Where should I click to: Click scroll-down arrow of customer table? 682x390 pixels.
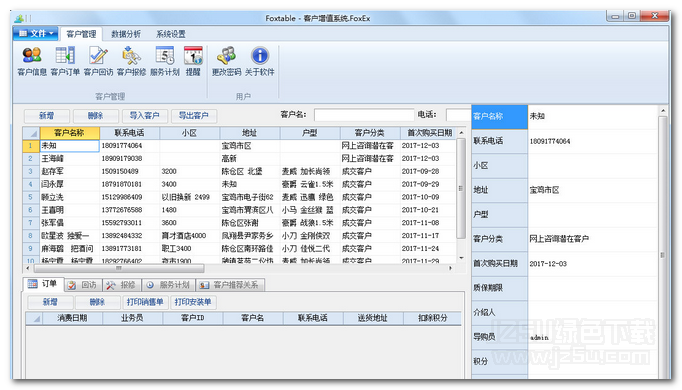click(x=461, y=258)
